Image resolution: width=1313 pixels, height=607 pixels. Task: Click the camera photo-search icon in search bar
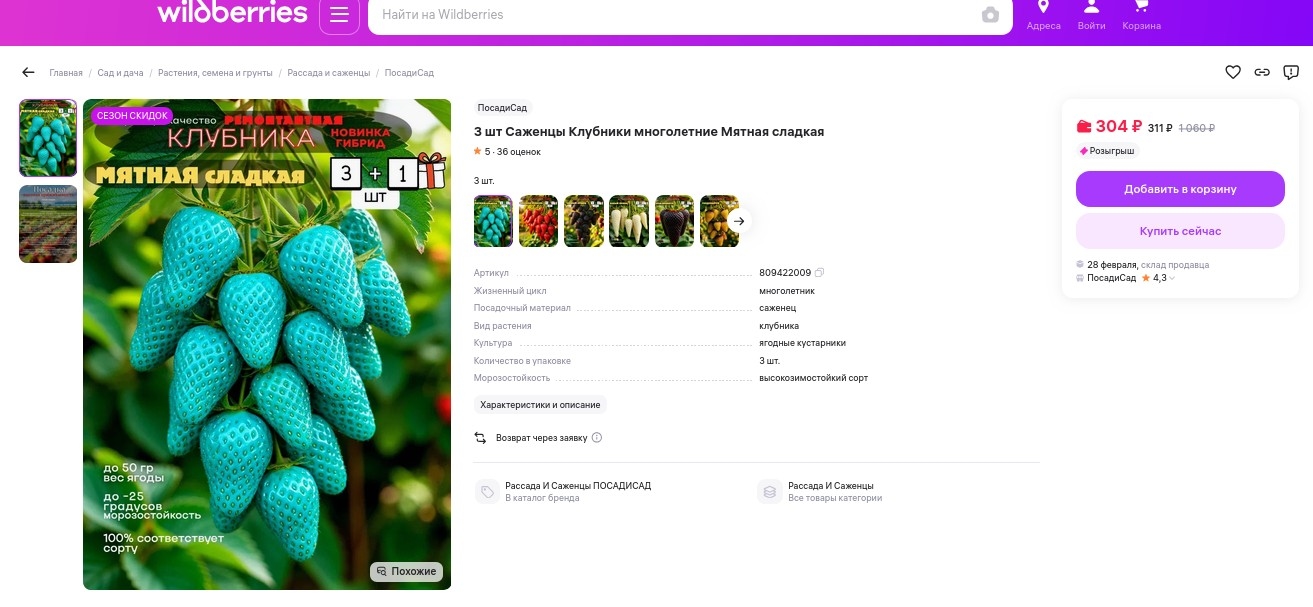(x=990, y=15)
